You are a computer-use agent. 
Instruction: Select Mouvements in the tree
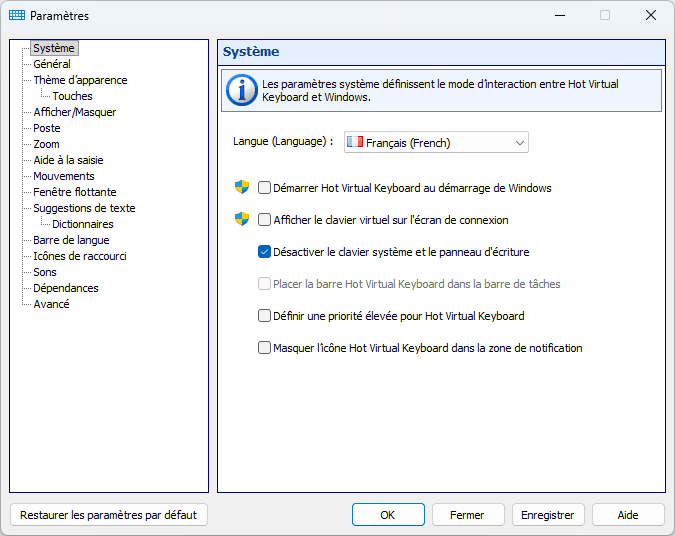(64, 176)
